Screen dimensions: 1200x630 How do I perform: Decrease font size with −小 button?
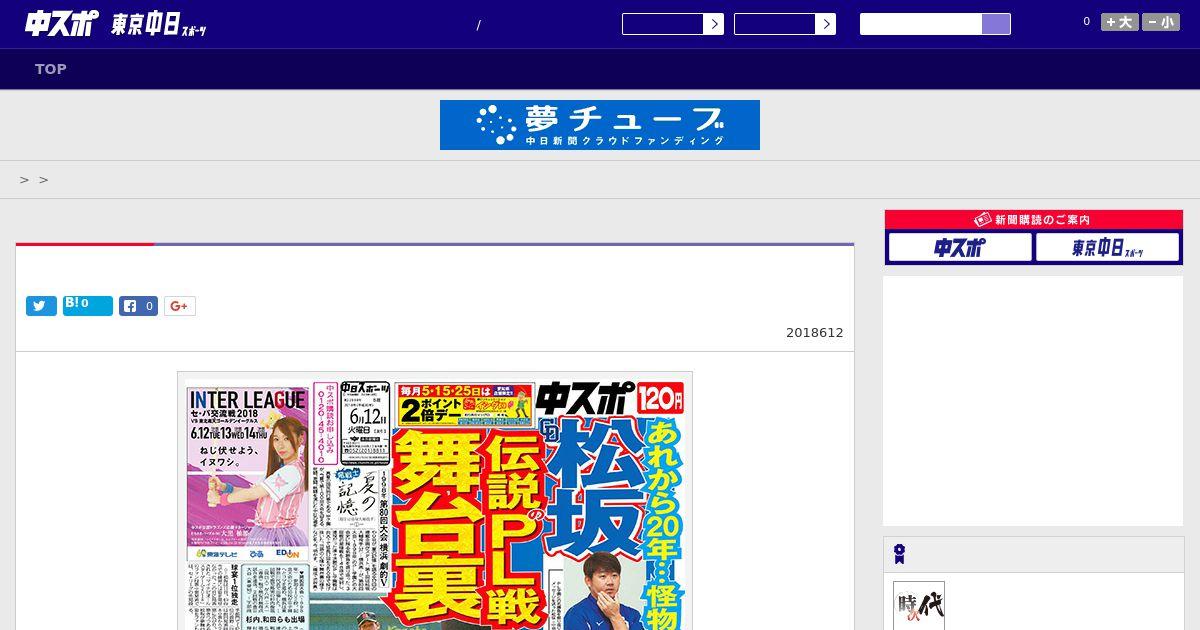coord(1161,22)
